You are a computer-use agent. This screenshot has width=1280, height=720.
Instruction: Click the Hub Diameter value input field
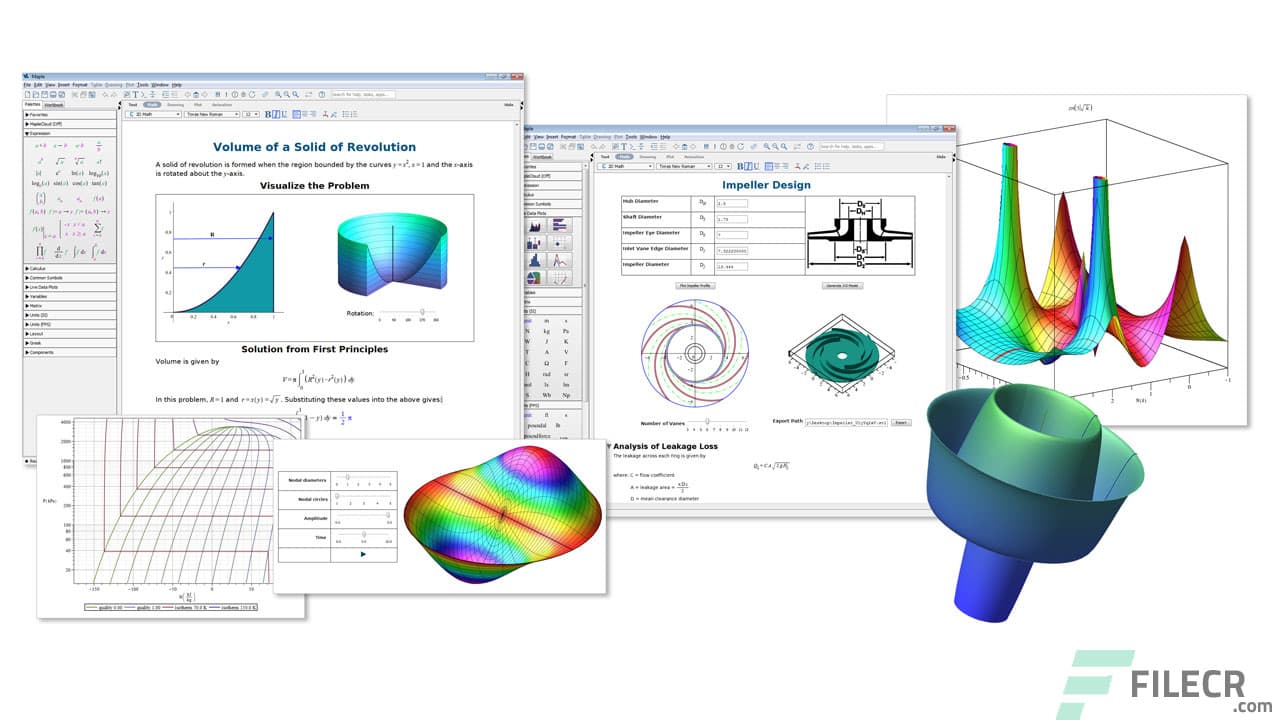click(732, 204)
